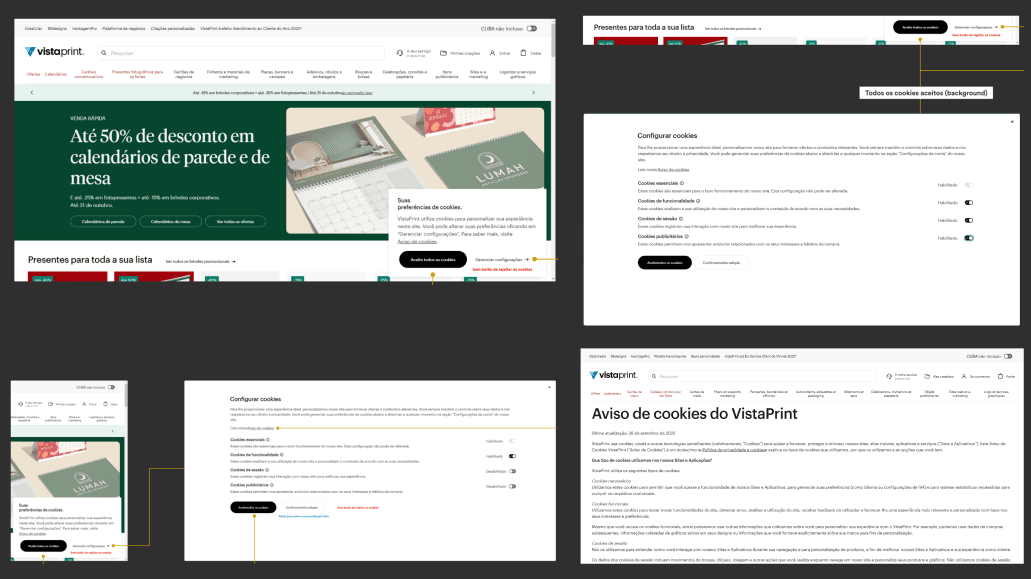Open the Ofertas menu on main homepage
This screenshot has height=579, width=1031.
[33, 74]
